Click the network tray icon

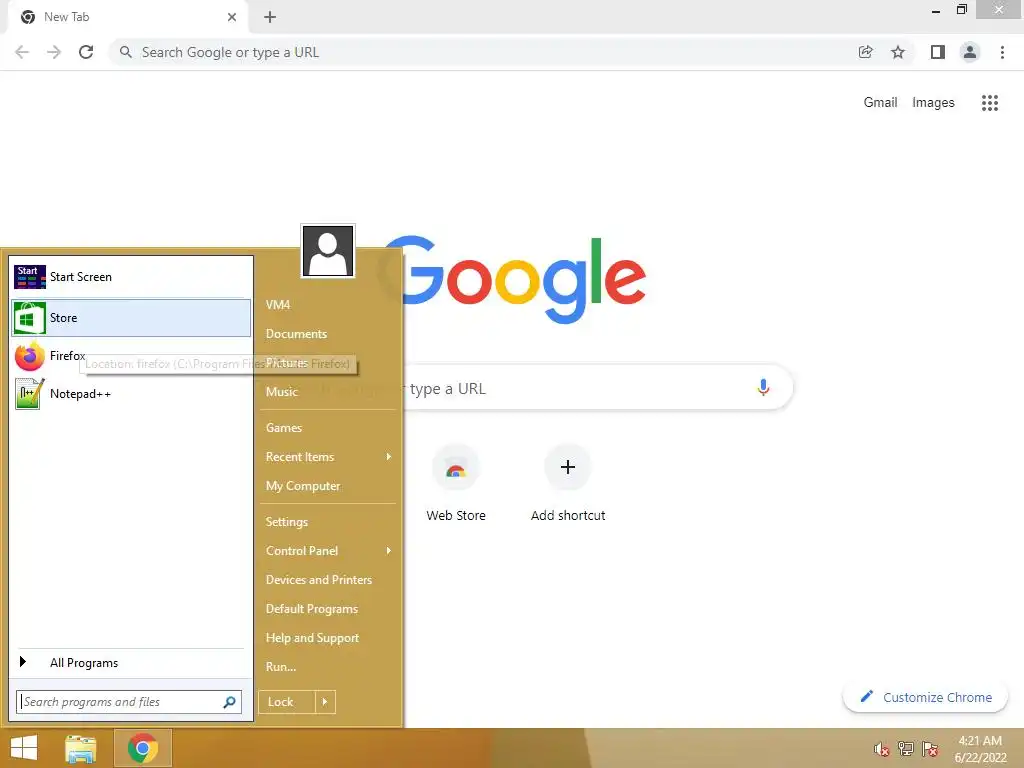coord(906,749)
